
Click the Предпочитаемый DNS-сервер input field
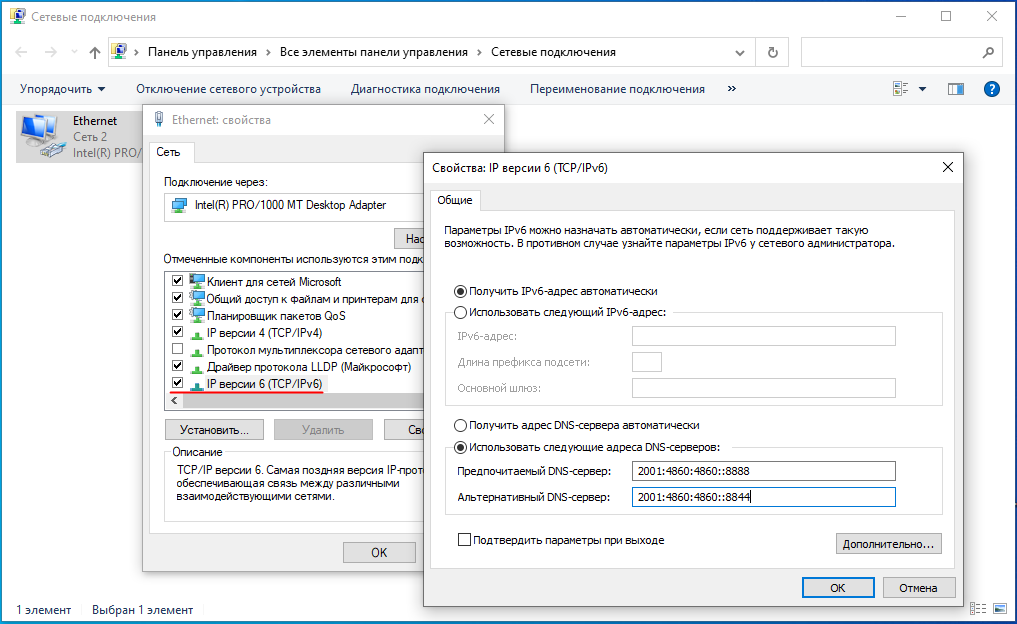(763, 472)
